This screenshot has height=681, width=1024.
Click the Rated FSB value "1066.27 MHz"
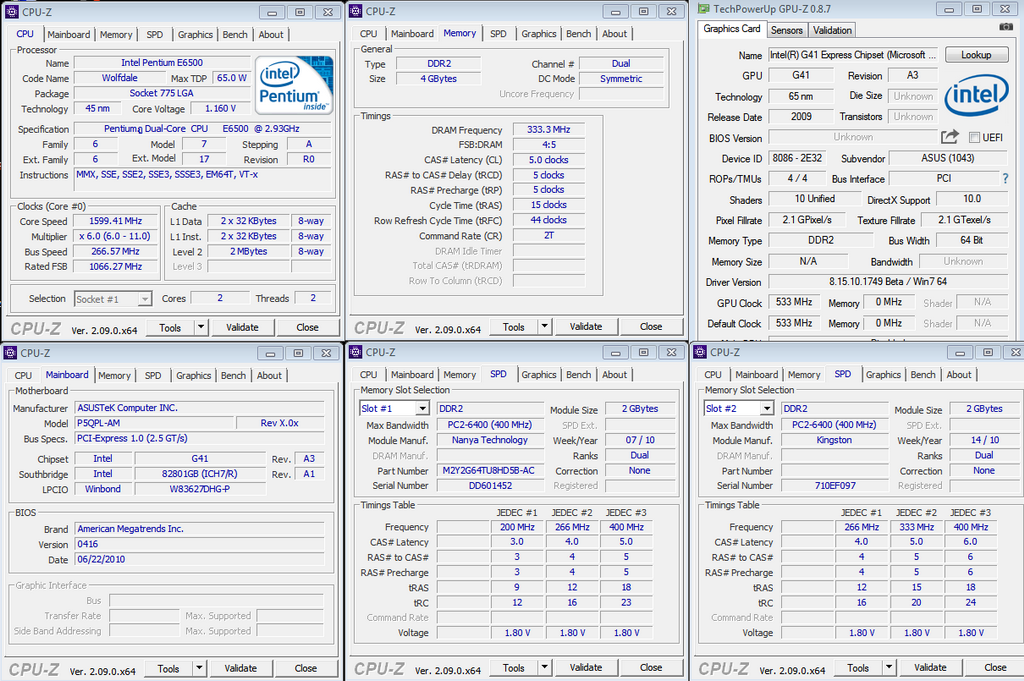click(x=116, y=266)
